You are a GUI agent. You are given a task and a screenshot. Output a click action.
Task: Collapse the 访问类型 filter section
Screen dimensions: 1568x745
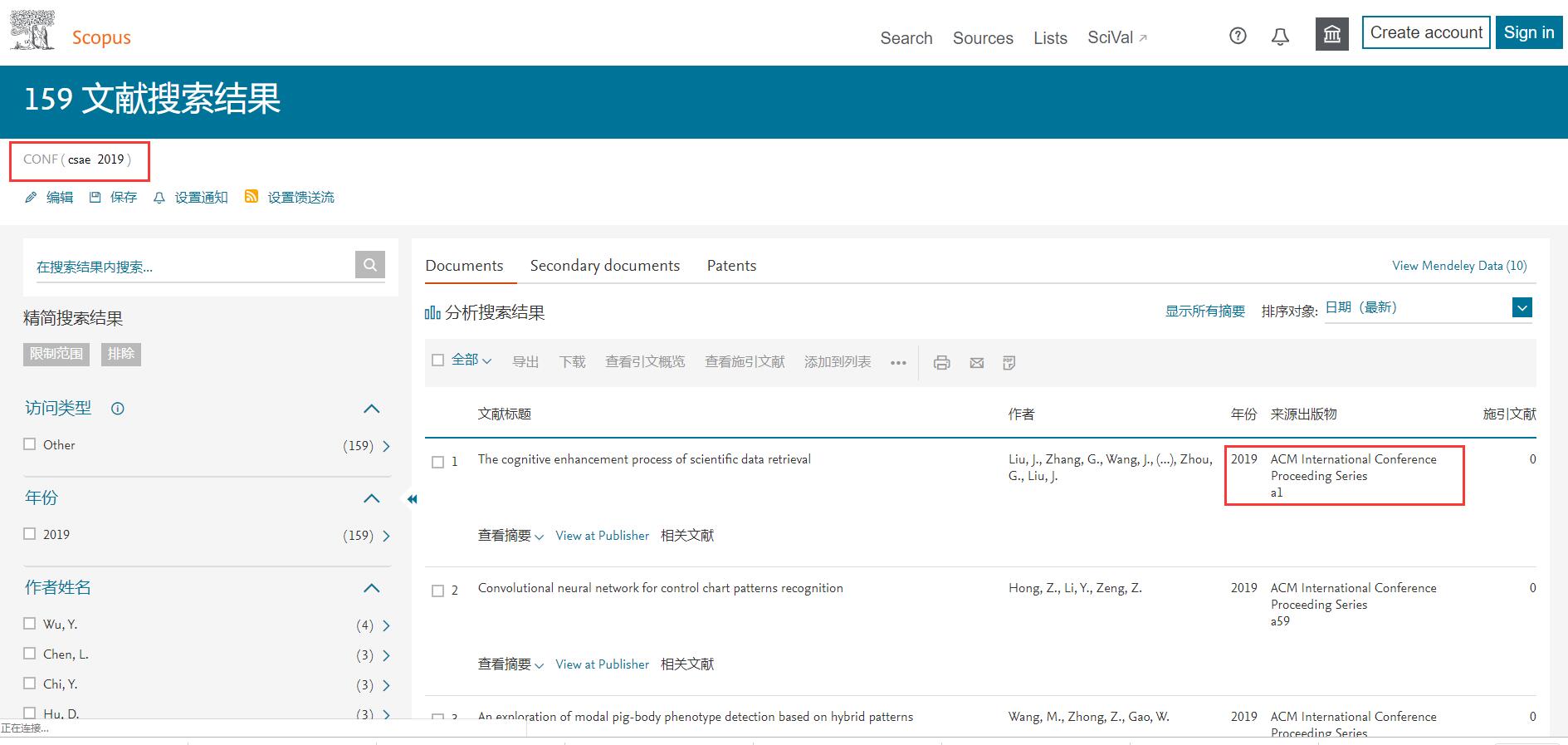372,409
